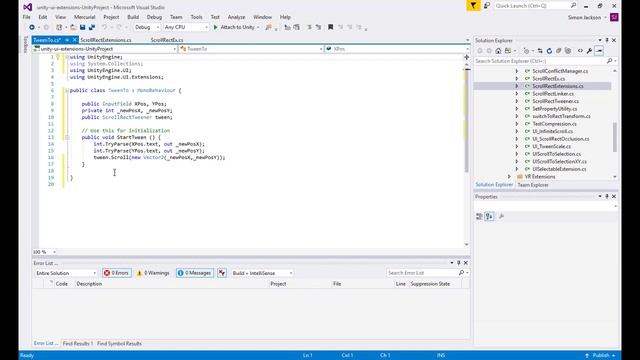This screenshot has width=640, height=360.
Task: Open the Toolbox side panel
Action: pos(26,44)
